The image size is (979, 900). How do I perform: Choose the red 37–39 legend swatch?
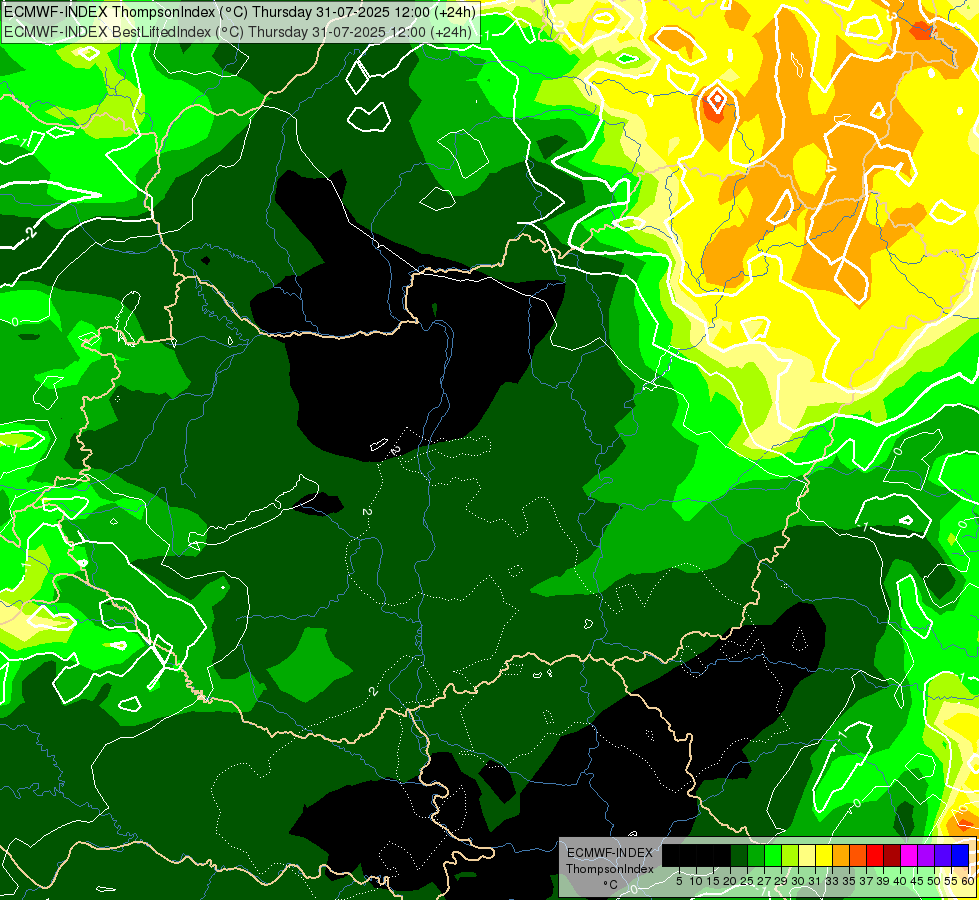pyautogui.click(x=875, y=855)
